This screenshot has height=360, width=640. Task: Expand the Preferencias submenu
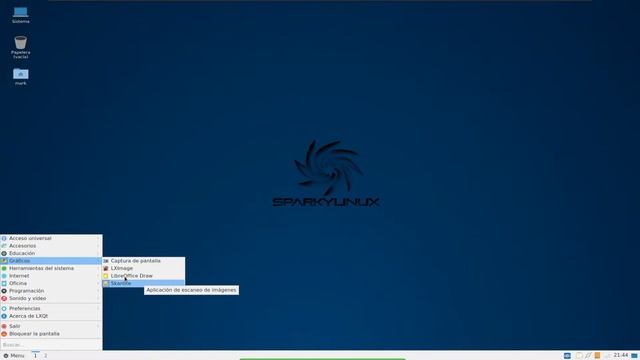[51, 309]
